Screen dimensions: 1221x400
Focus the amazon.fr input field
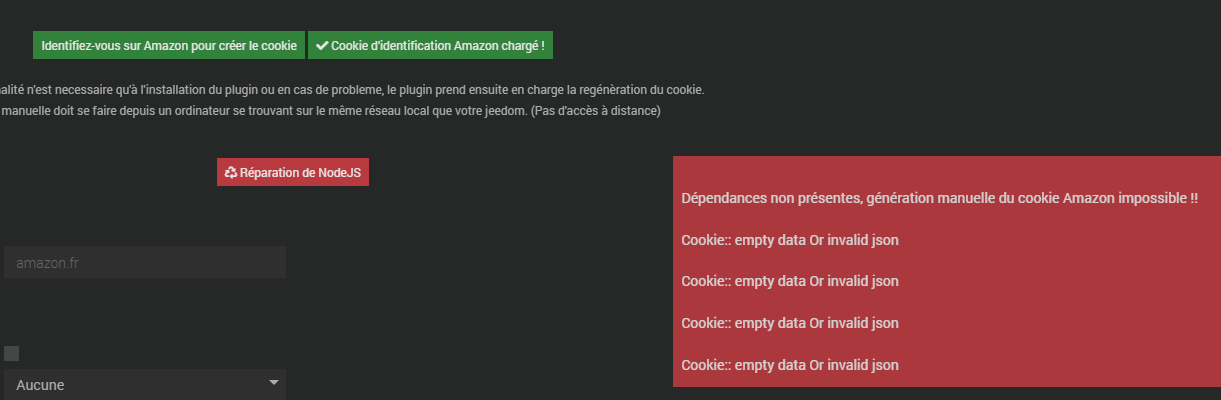pyautogui.click(x=144, y=262)
